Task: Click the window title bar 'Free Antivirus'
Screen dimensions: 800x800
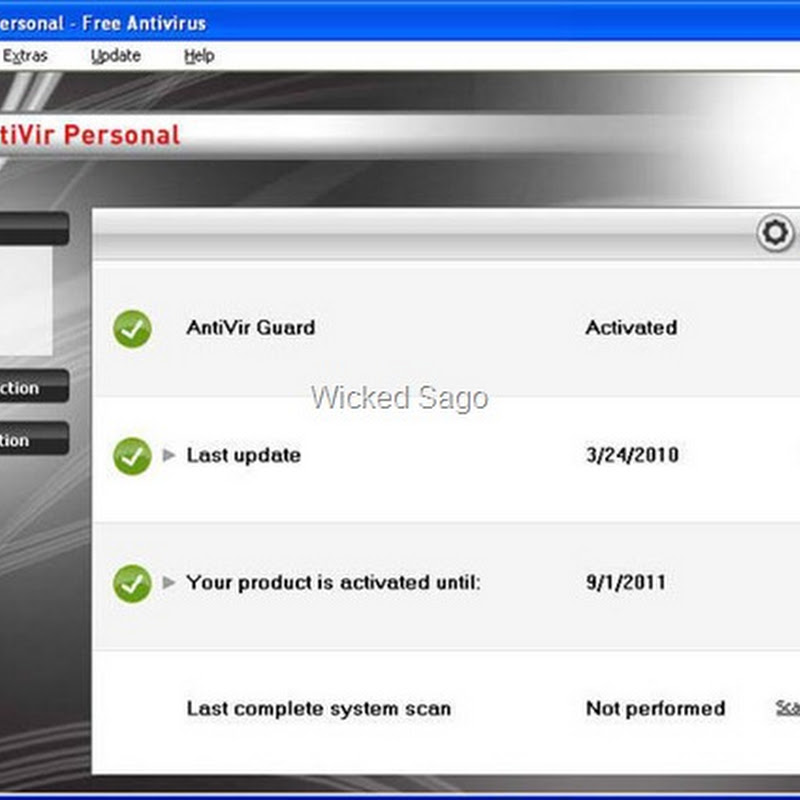Action: 144,23
